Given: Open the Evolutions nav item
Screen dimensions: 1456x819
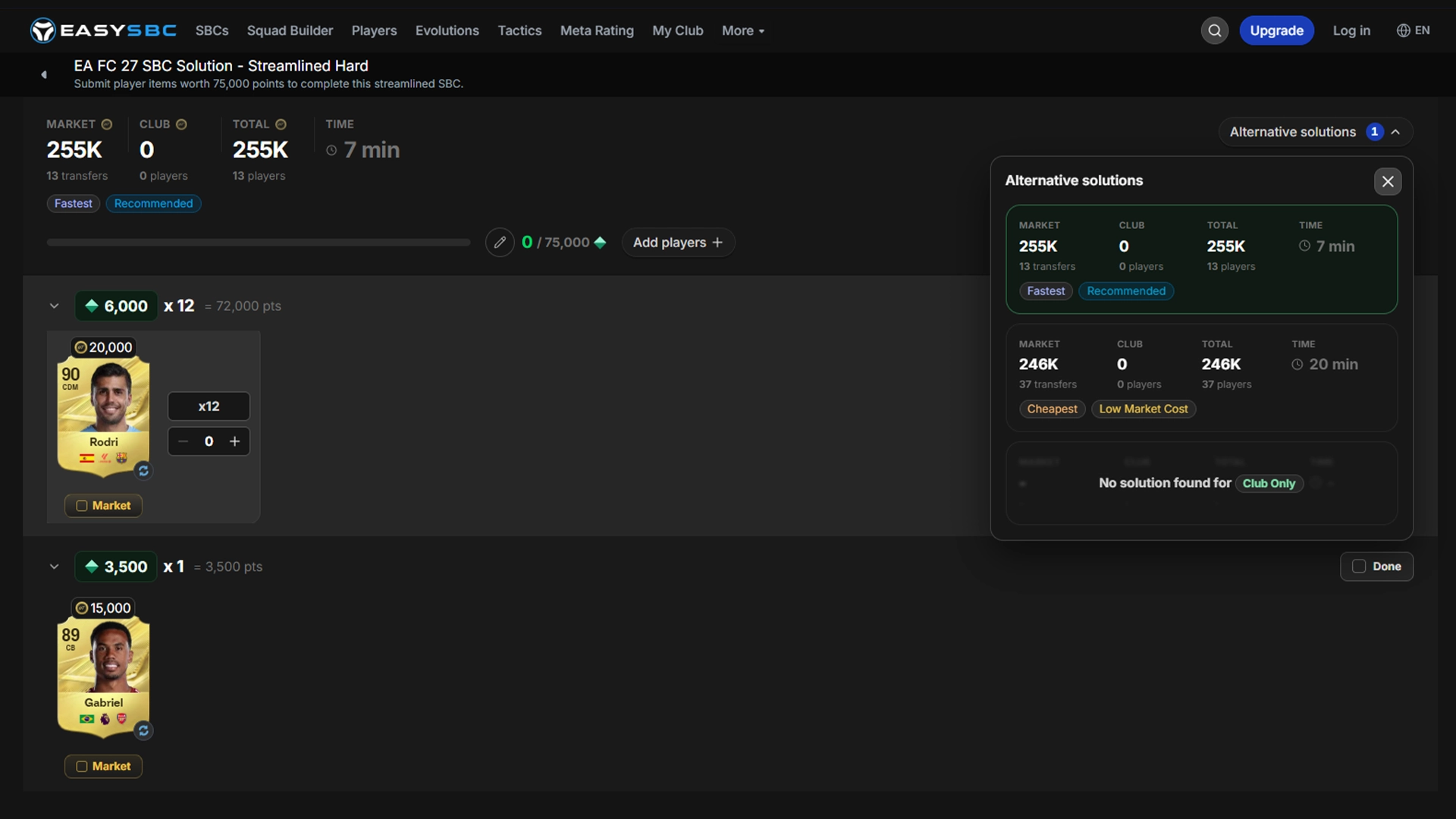Looking at the screenshot, I should pos(447,30).
